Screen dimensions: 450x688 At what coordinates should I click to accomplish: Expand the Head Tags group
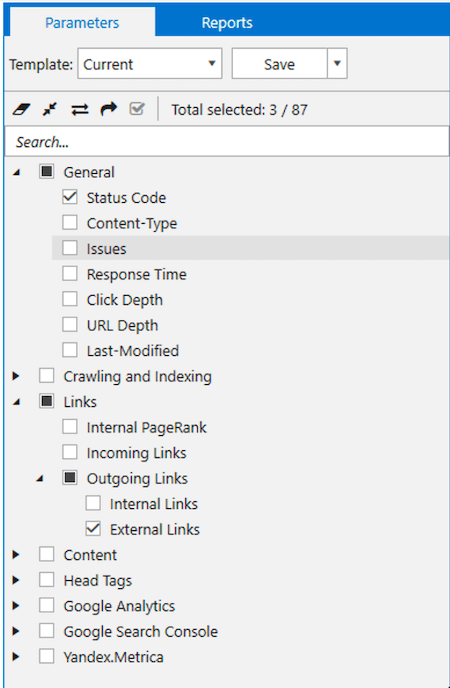[16, 580]
